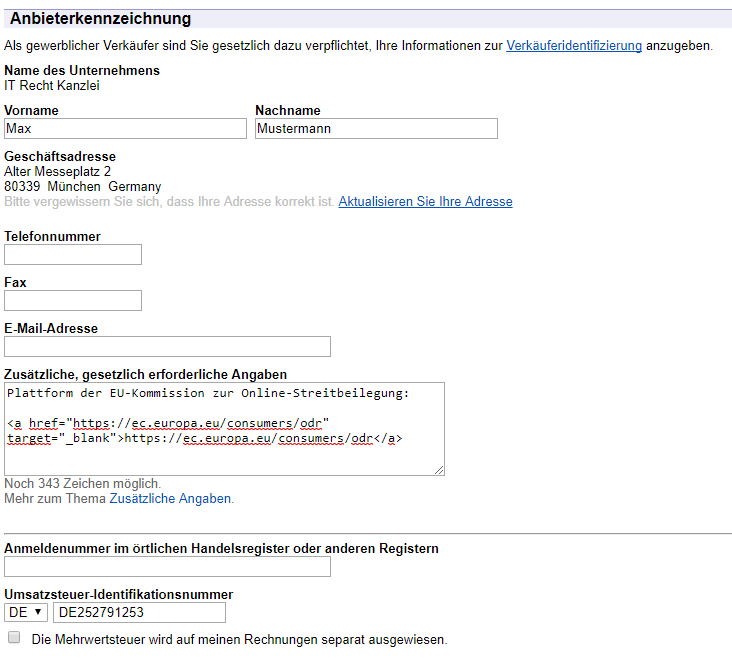732x660 pixels.
Task: Open the Zusätzliche Angaben help link
Action: point(170,499)
